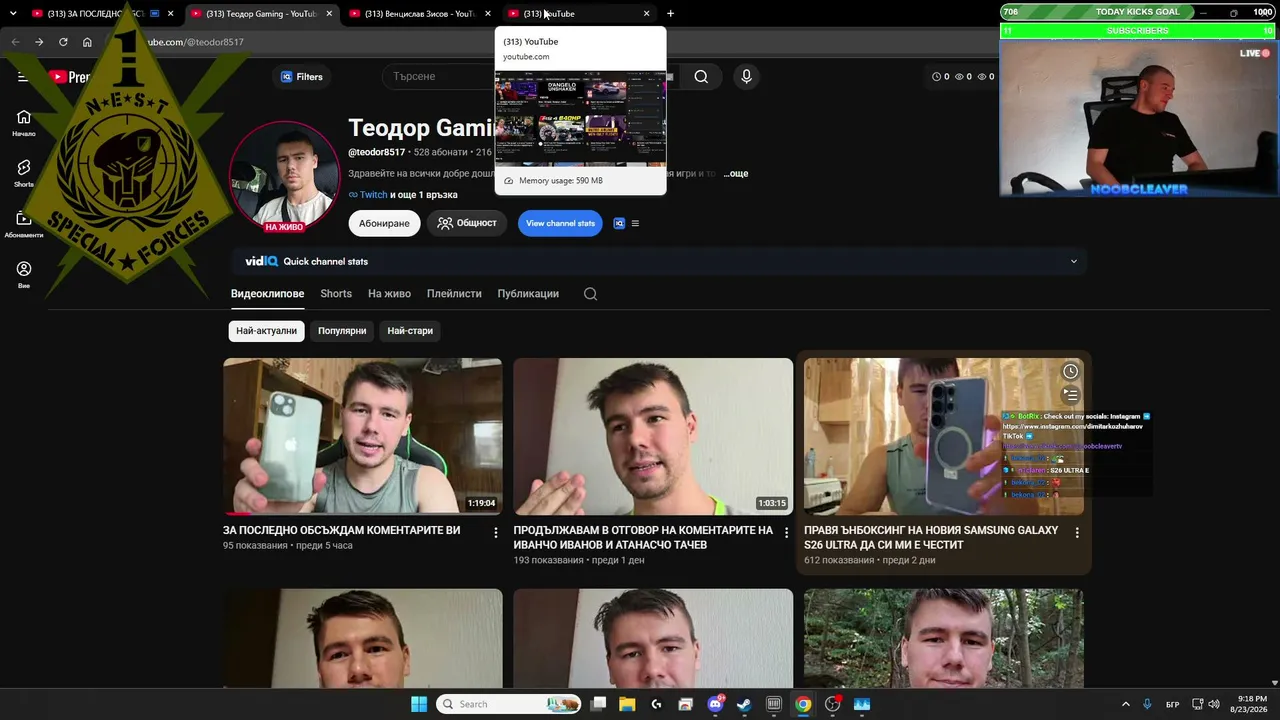
Task: Start voice search with the microphone icon
Action: [x=746, y=77]
